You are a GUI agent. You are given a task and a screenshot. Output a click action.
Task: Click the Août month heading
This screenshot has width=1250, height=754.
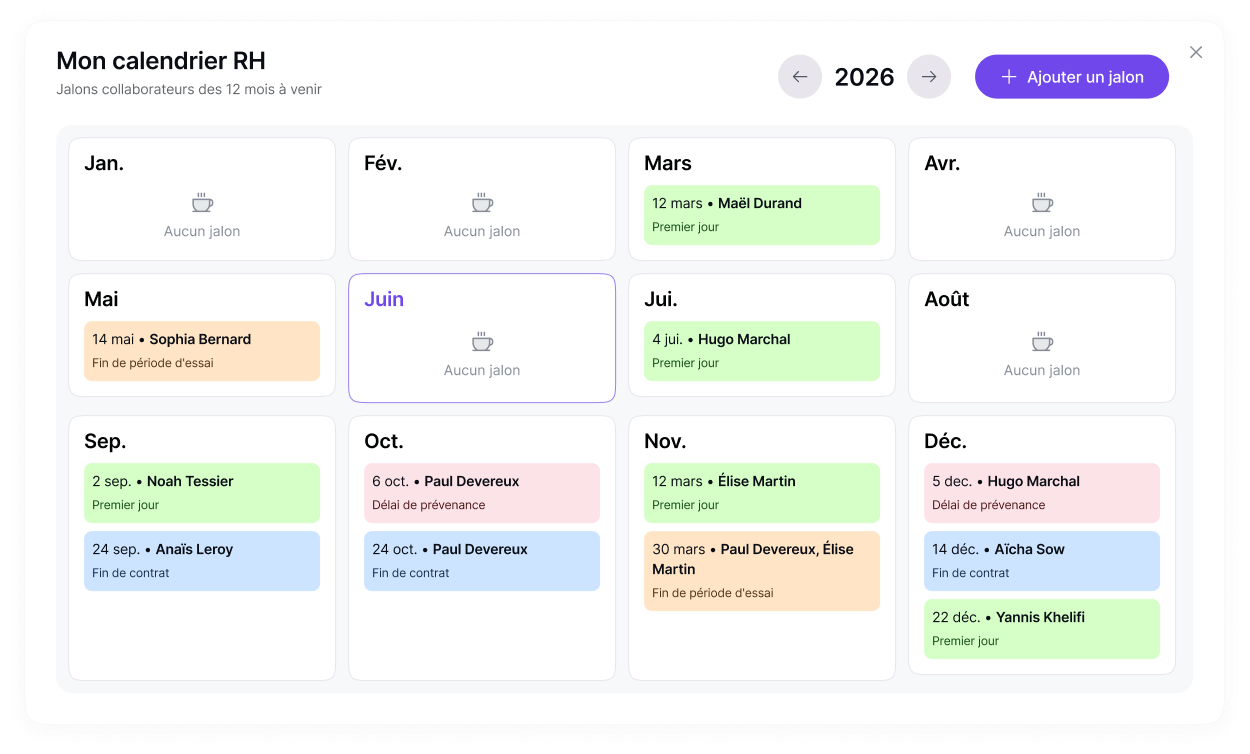[947, 299]
